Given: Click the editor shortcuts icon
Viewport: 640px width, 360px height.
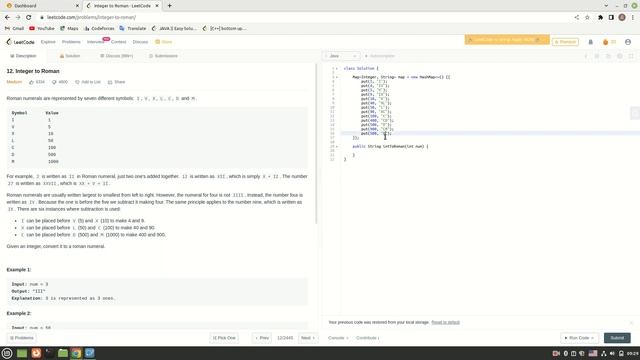Looking at the screenshot, I should (x=597, y=56).
